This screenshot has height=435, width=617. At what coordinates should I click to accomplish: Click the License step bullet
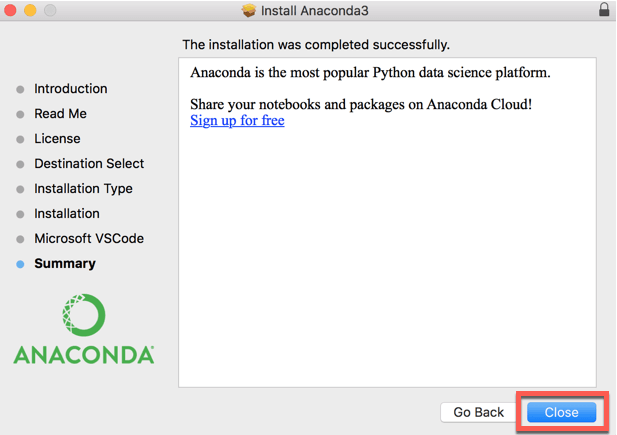point(20,139)
